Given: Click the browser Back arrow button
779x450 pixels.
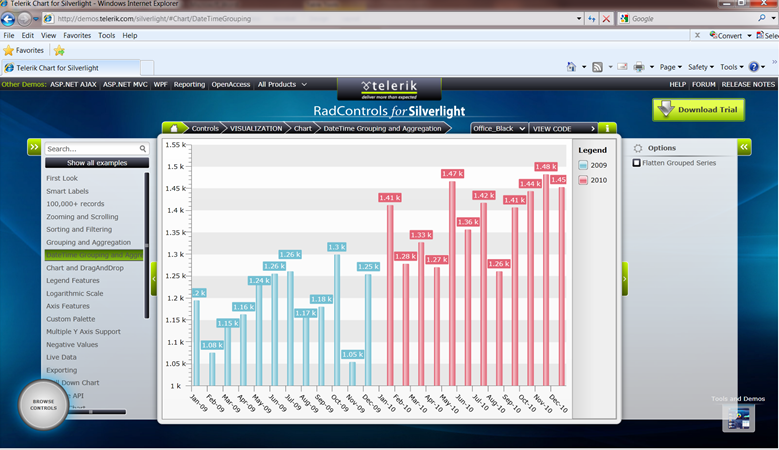Looking at the screenshot, I should click(x=8, y=19).
